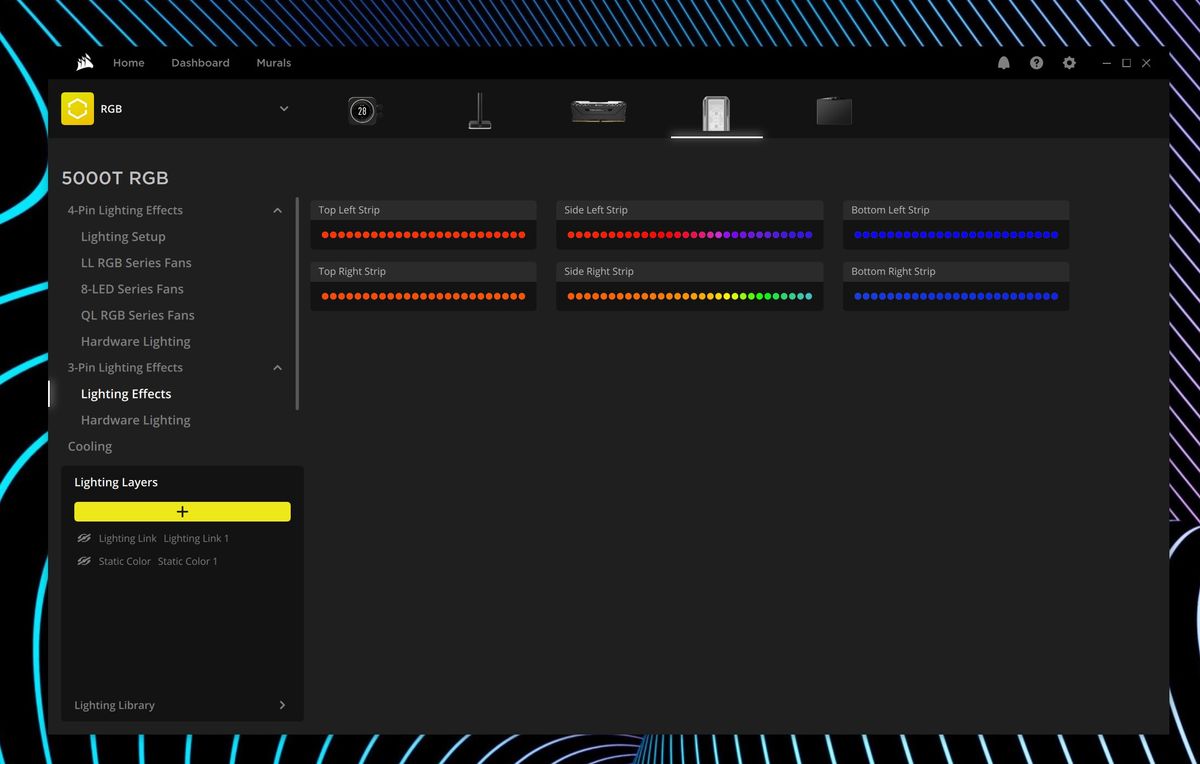Toggle visibility of Static Color 1 layer
Image resolution: width=1200 pixels, height=764 pixels.
coord(84,561)
